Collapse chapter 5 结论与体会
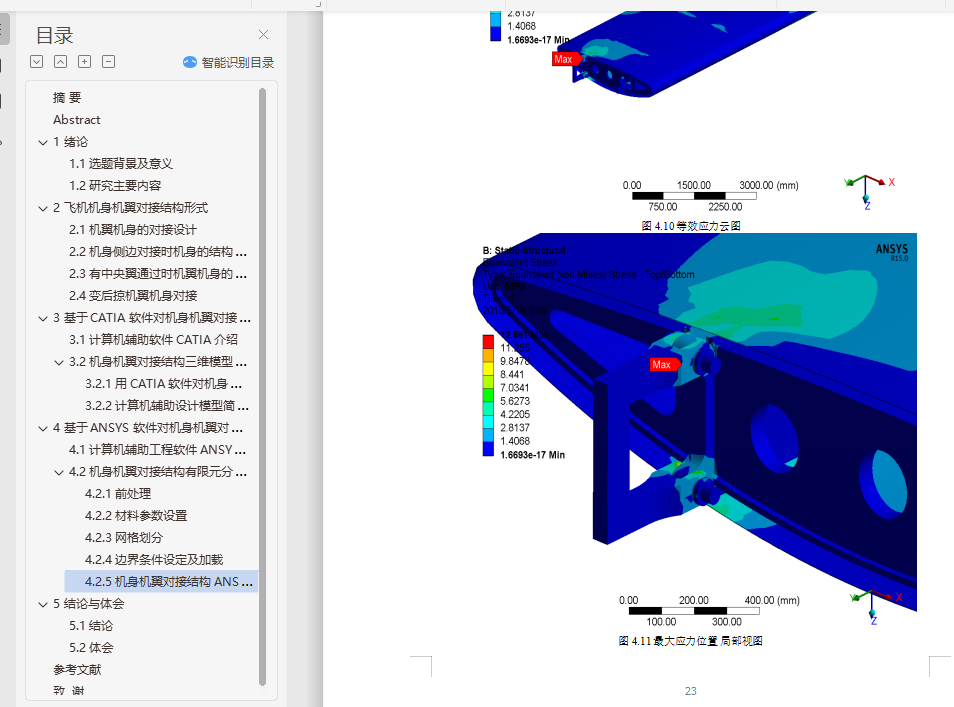Screen dimensions: 954x707 pyautogui.click(x=43, y=604)
